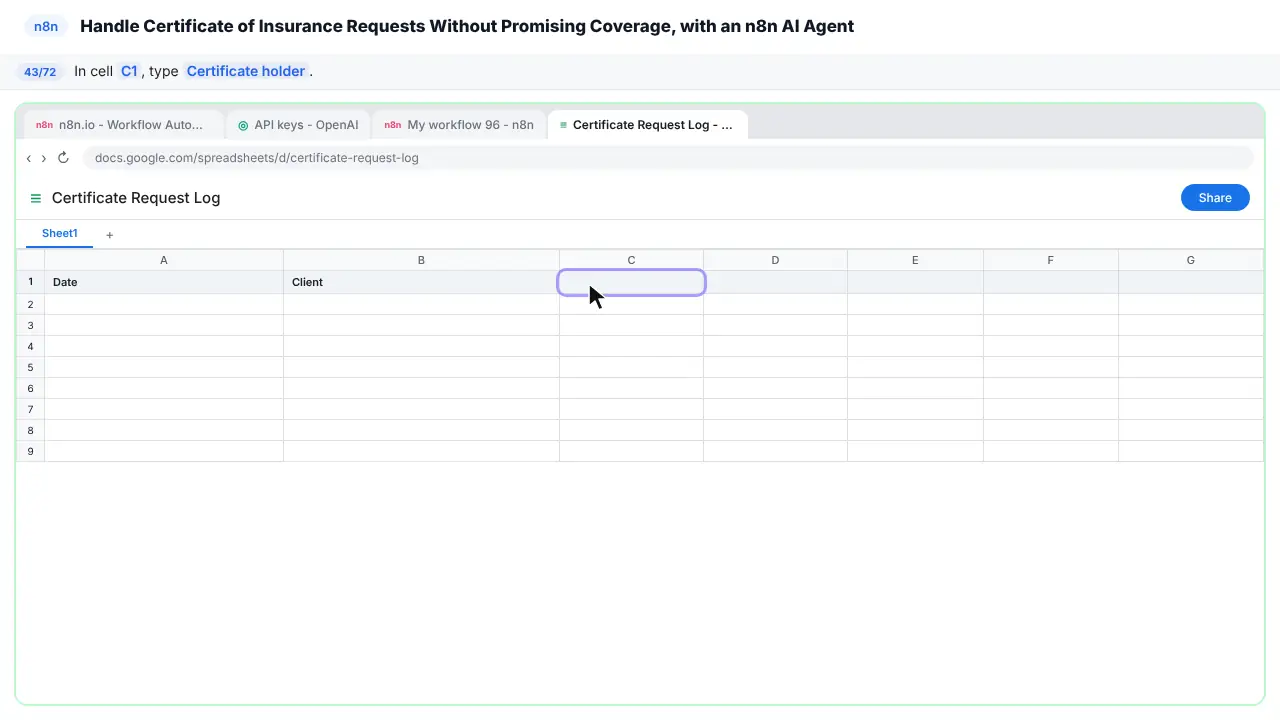Add a new sheet with the plus icon

[x=110, y=235]
